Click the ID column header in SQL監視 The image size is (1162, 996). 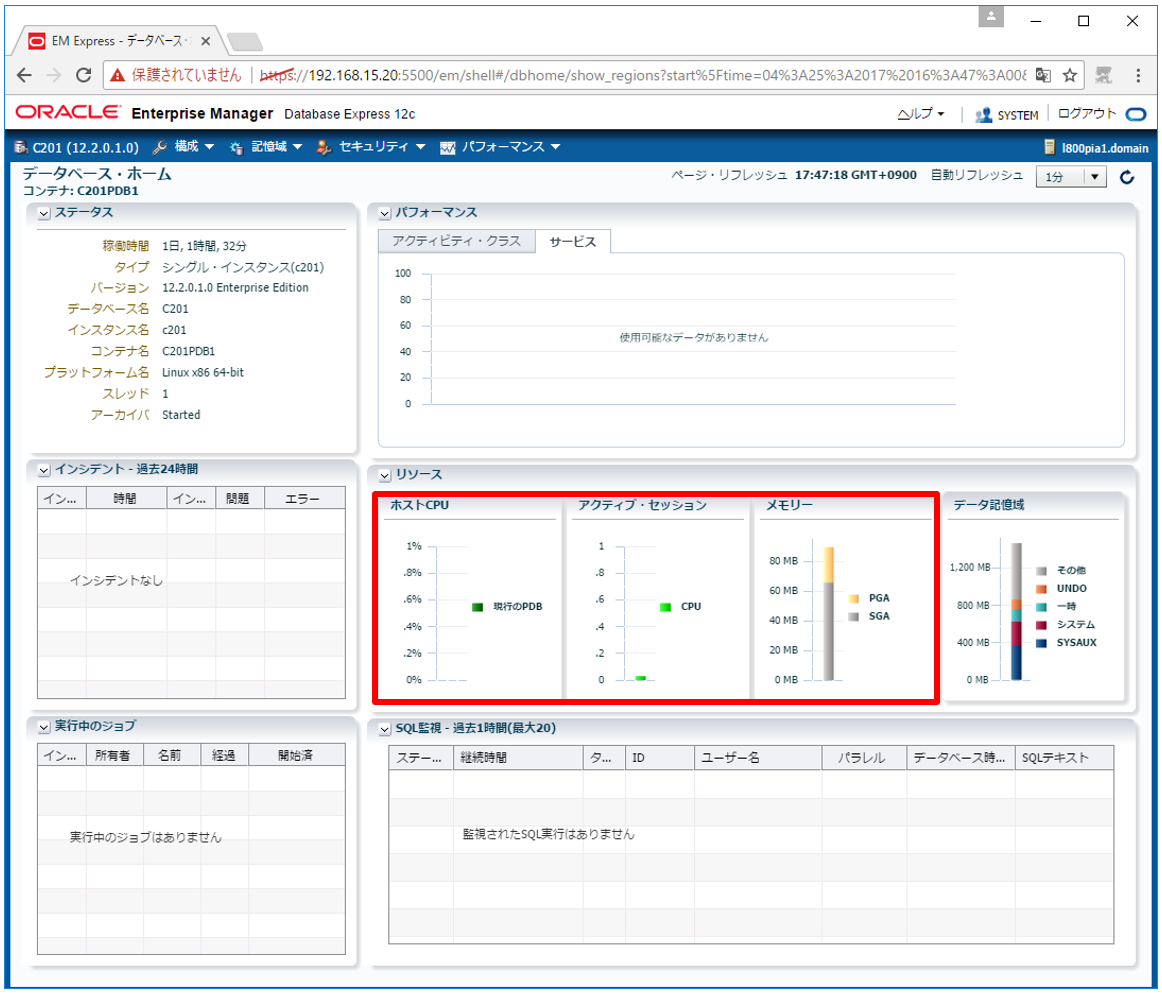[660, 757]
